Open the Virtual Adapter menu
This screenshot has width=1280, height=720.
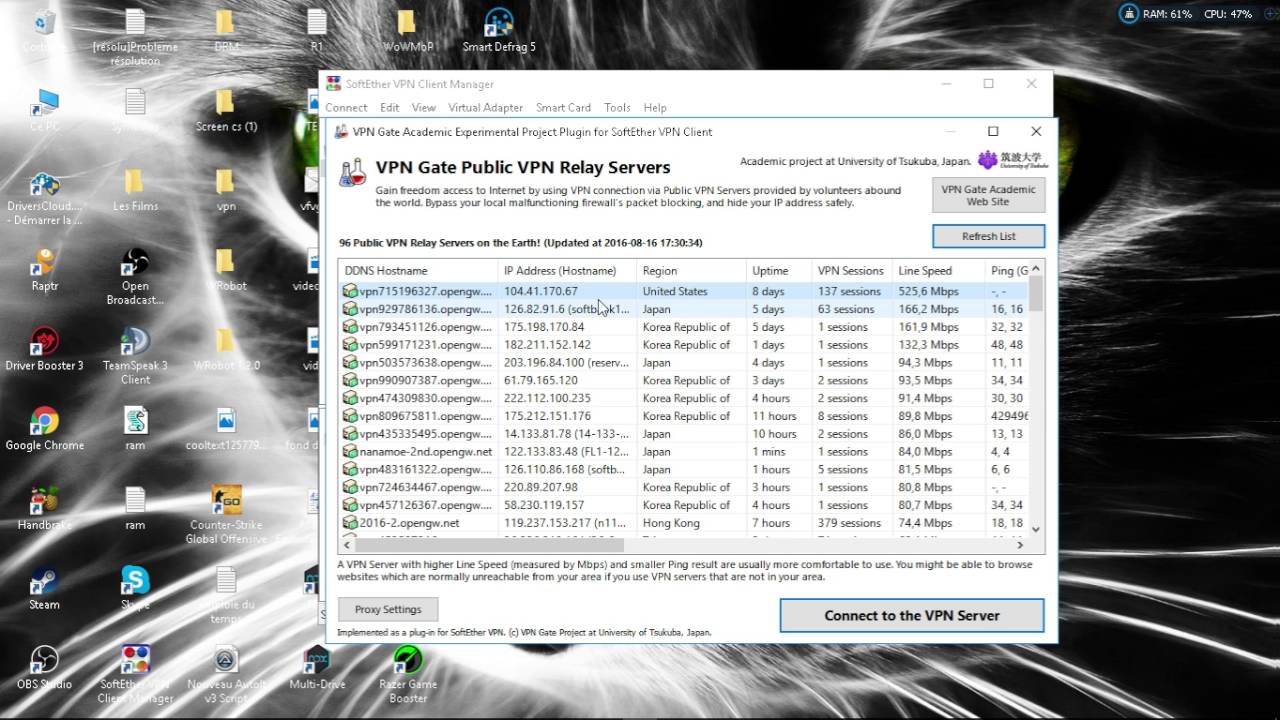point(485,107)
